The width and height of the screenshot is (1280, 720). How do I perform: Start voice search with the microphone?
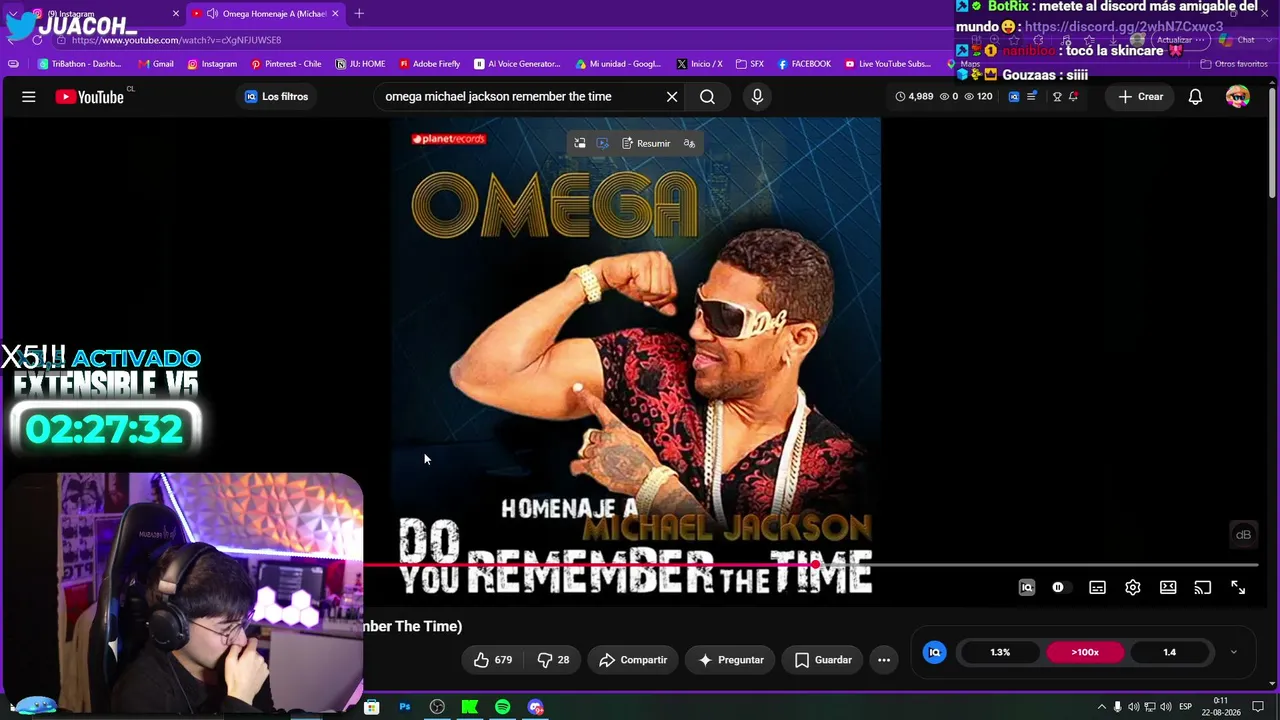(757, 97)
